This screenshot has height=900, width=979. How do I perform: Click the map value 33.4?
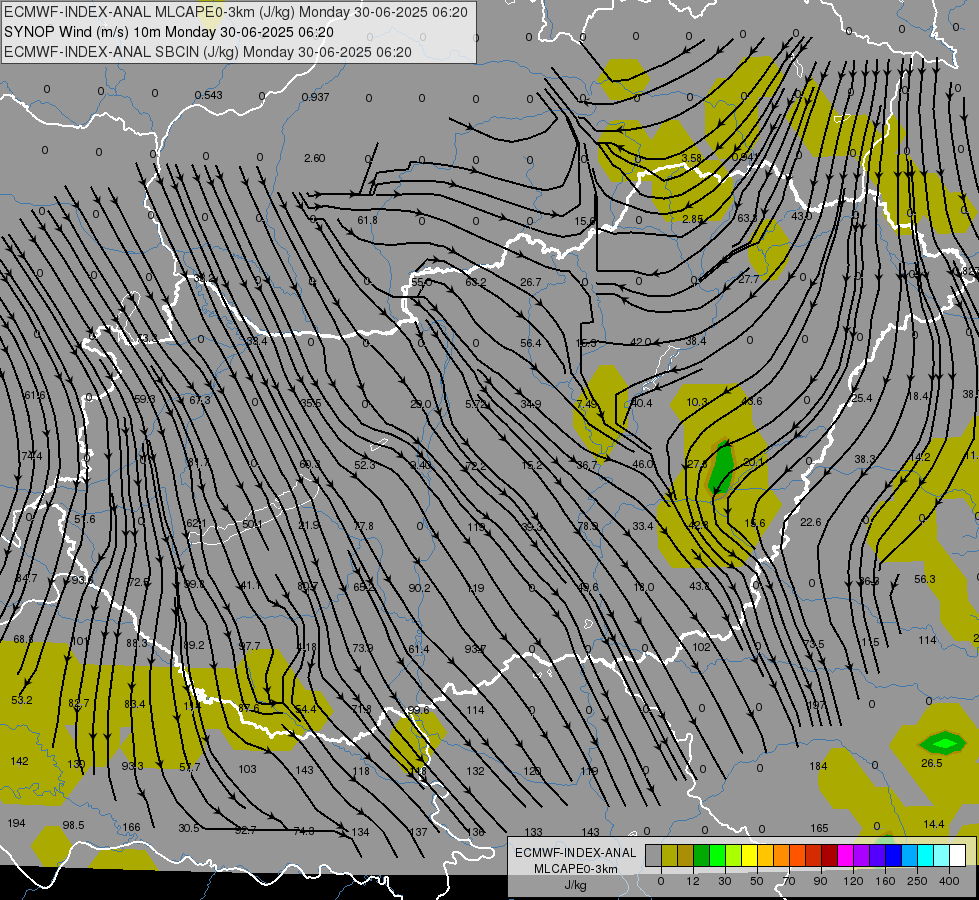642,527
